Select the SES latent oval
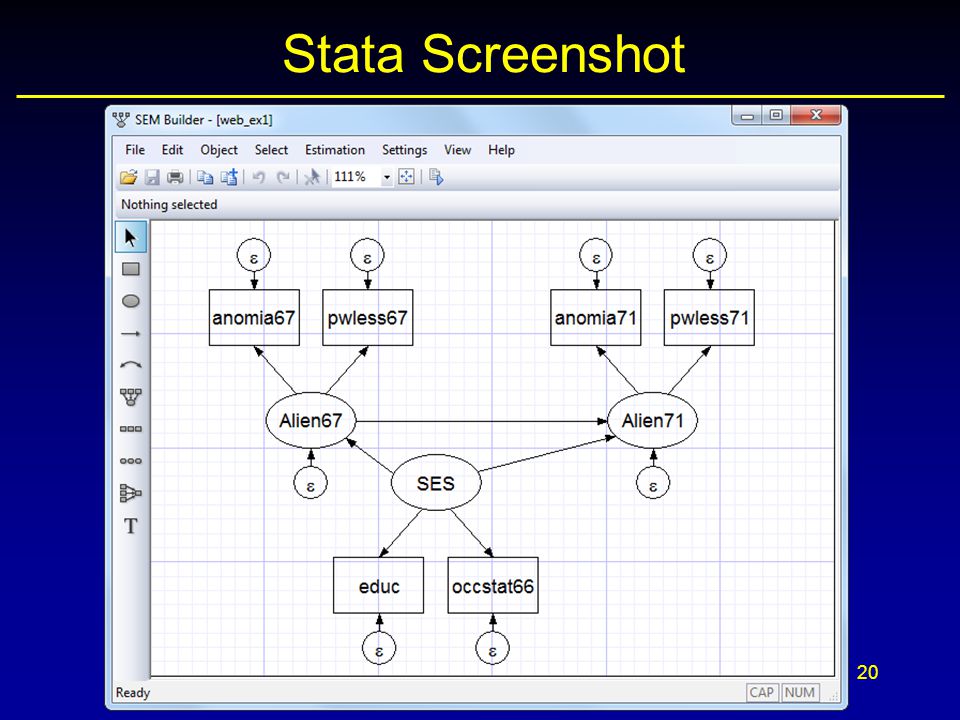 (436, 483)
